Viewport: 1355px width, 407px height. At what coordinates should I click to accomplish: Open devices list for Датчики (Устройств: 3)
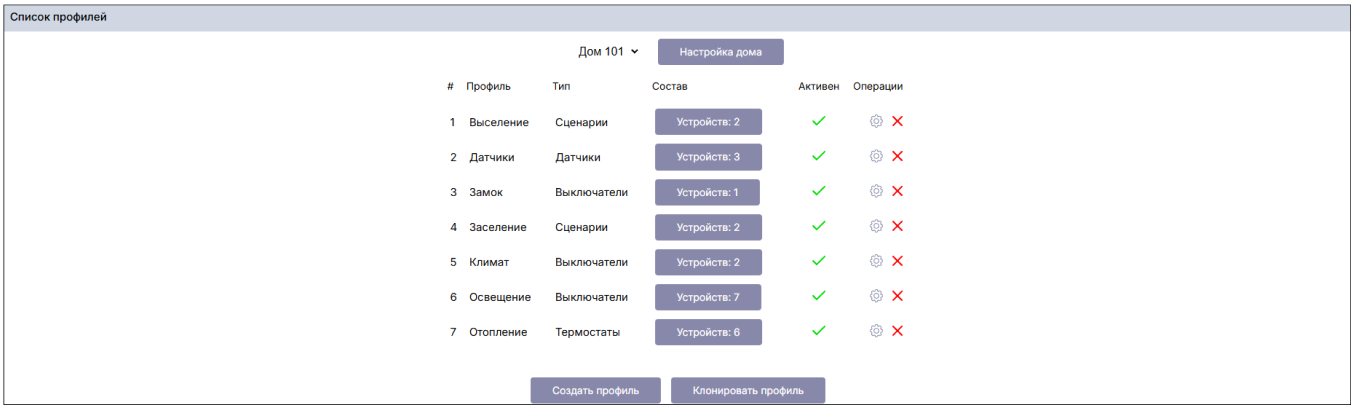[708, 157]
